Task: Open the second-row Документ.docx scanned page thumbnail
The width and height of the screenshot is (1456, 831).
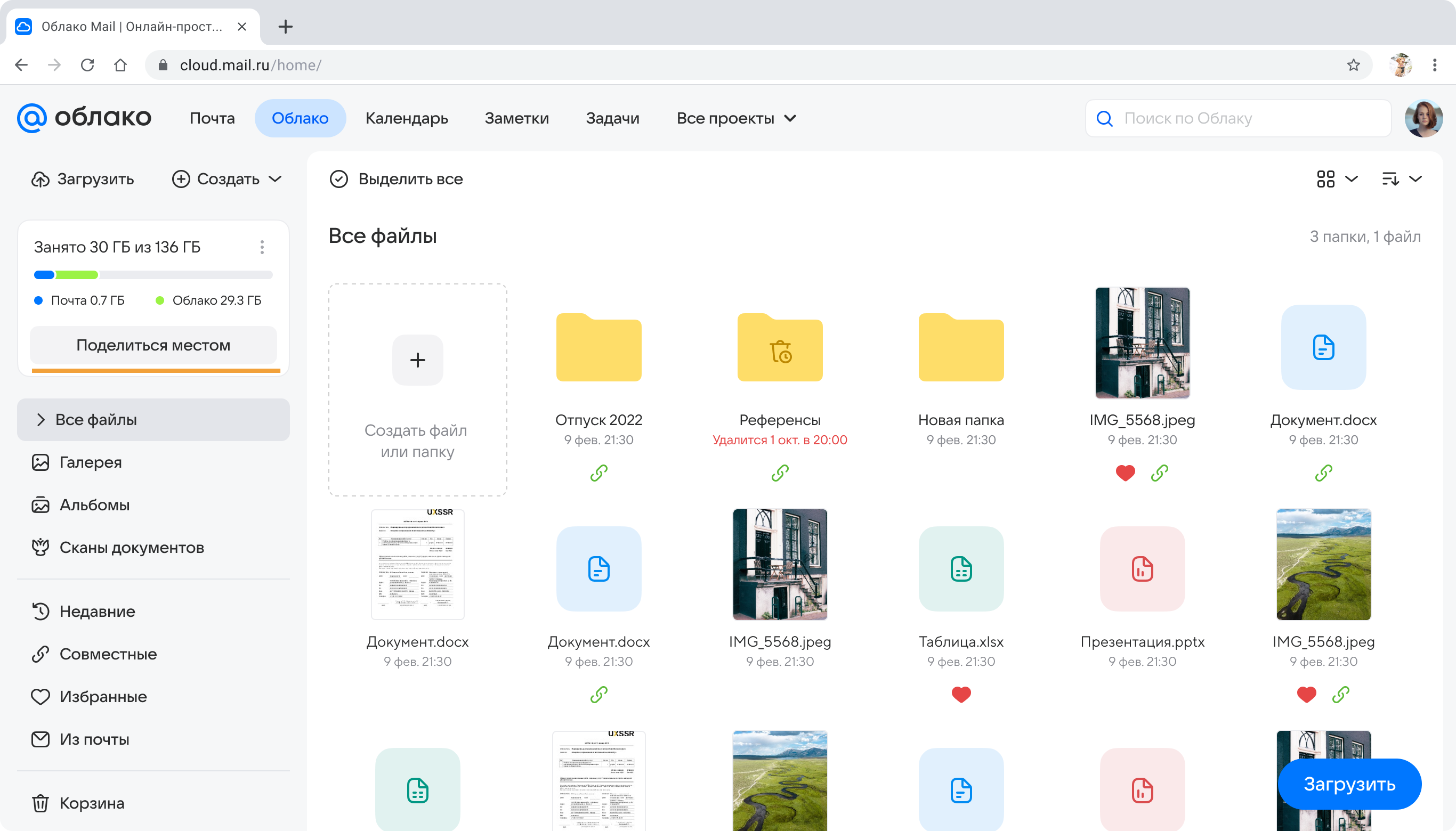Action: point(417,564)
